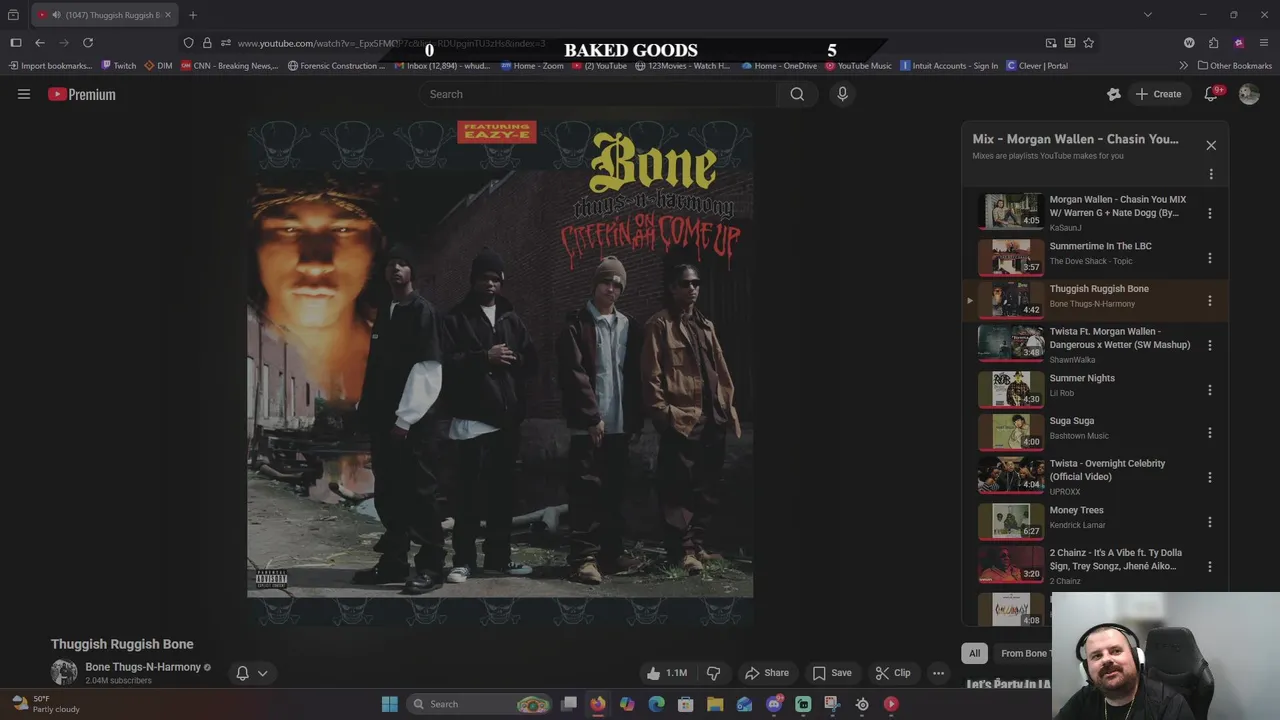Image resolution: width=1280 pixels, height=720 pixels.
Task: Click the Bone Thugs-N-Harmony channel avatar
Action: point(64,672)
